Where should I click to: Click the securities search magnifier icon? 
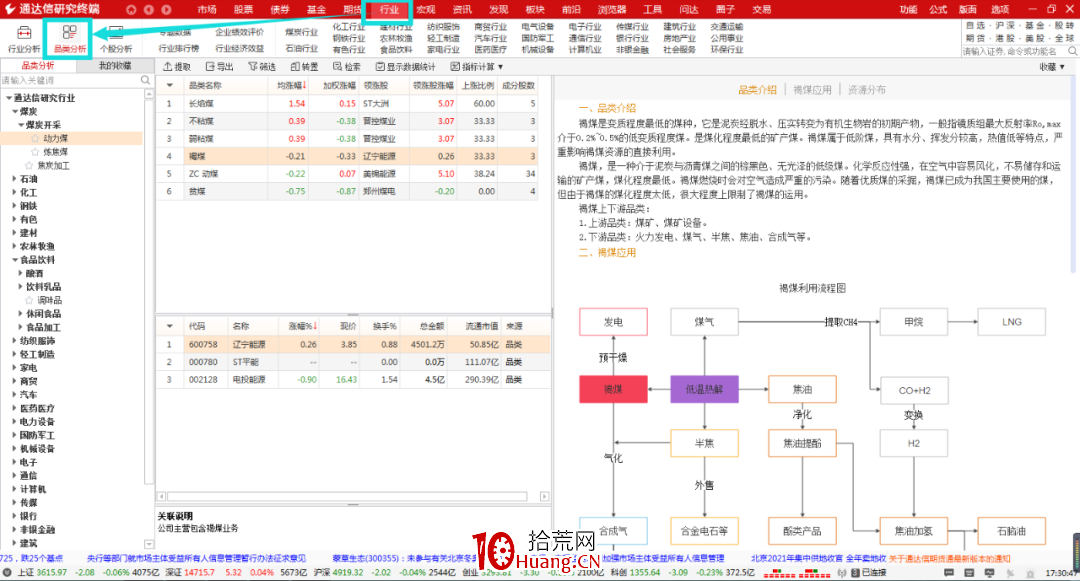1072,51
